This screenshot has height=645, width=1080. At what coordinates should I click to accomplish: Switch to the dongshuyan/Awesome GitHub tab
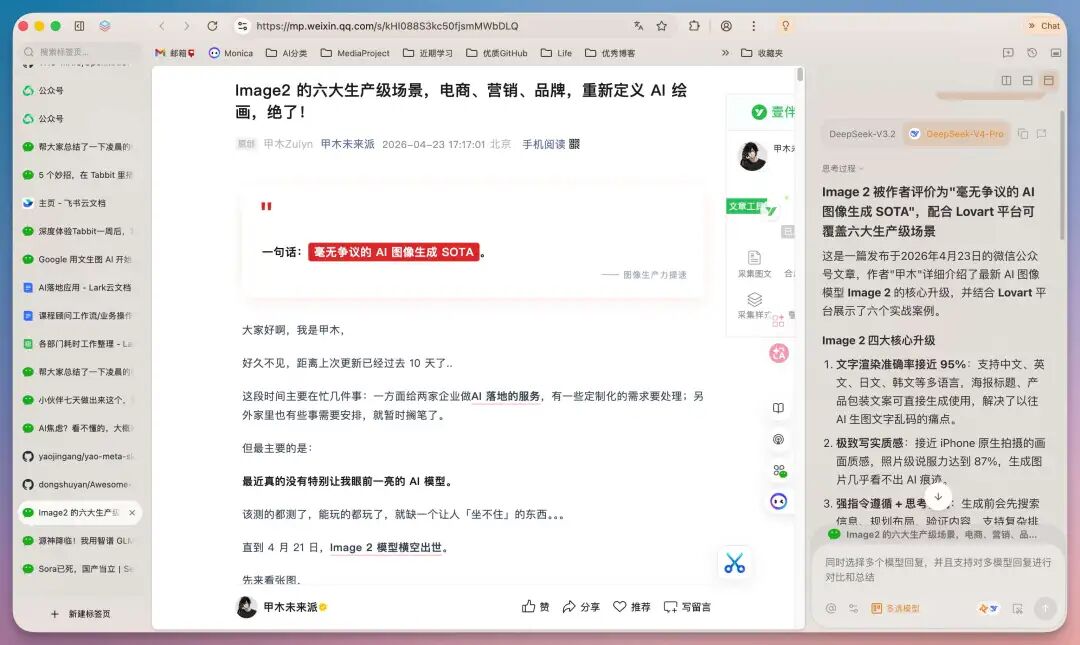pyautogui.click(x=81, y=484)
